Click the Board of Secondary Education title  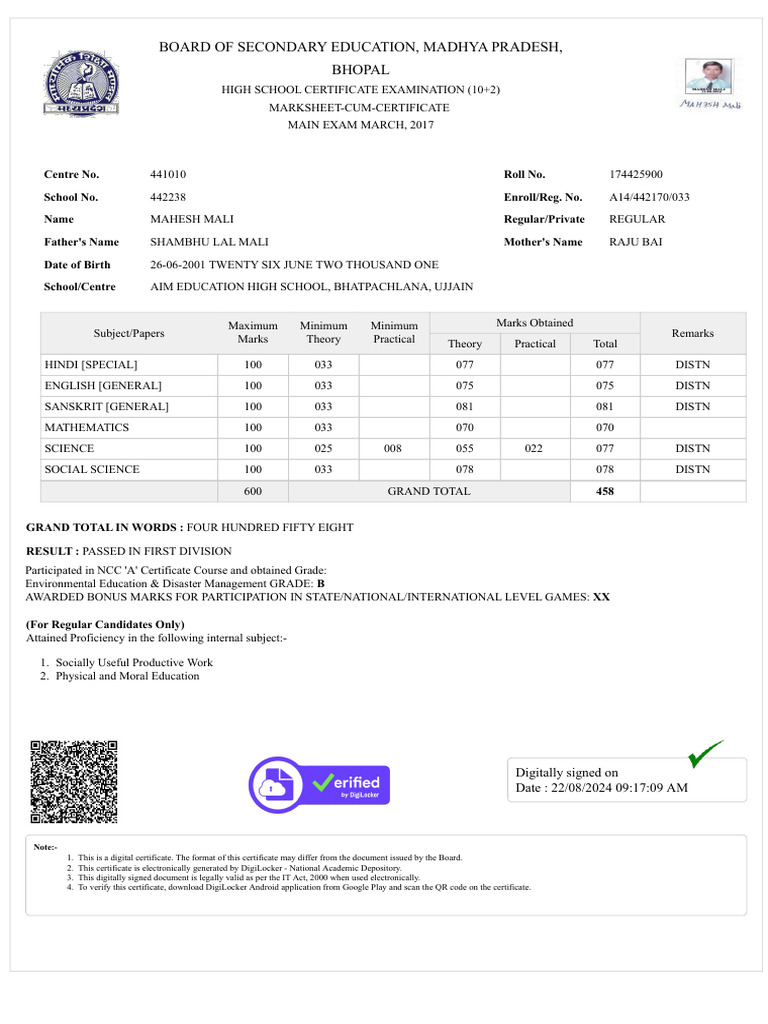point(360,58)
